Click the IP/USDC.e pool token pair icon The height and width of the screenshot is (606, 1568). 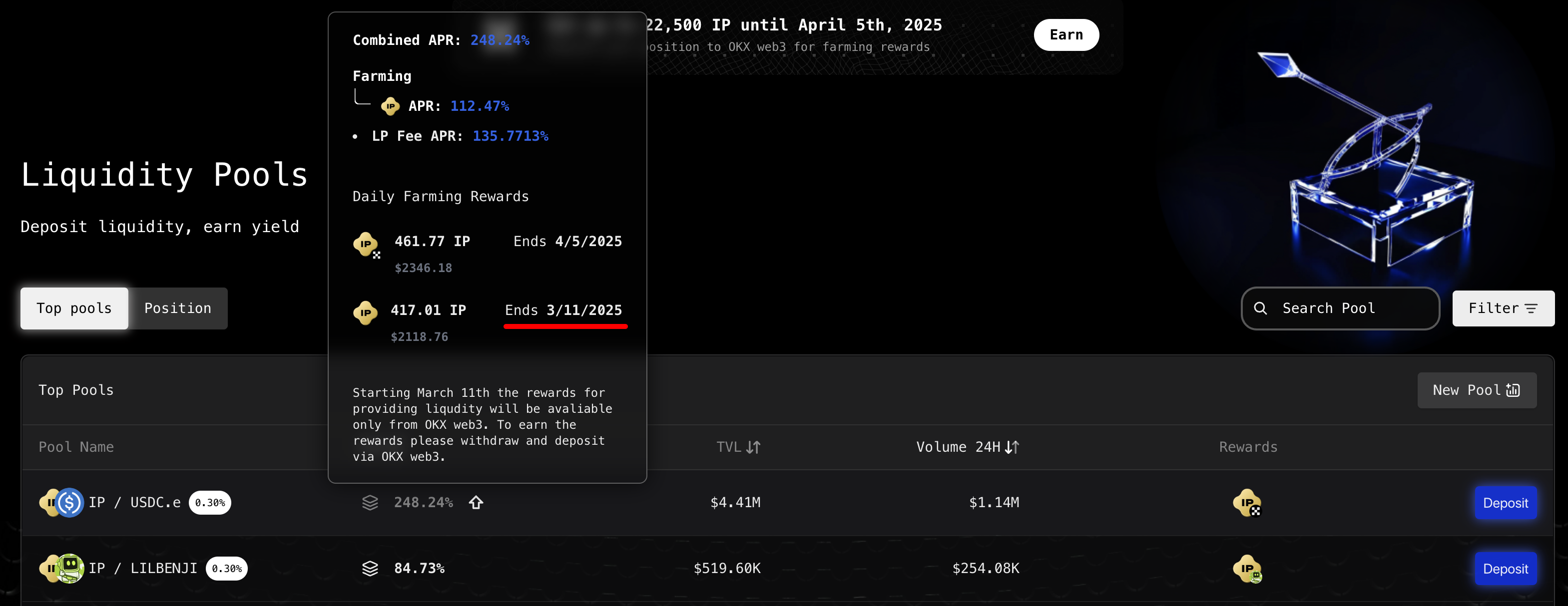61,503
